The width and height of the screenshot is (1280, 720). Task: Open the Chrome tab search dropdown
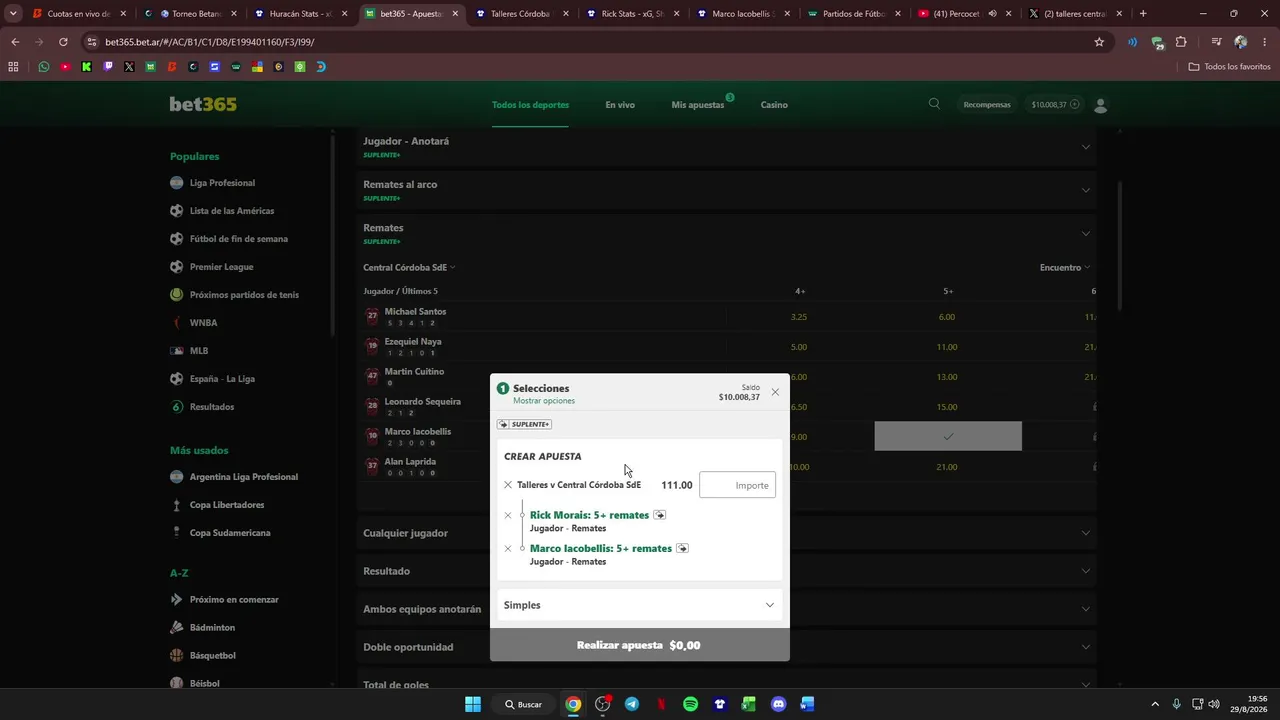click(13, 14)
